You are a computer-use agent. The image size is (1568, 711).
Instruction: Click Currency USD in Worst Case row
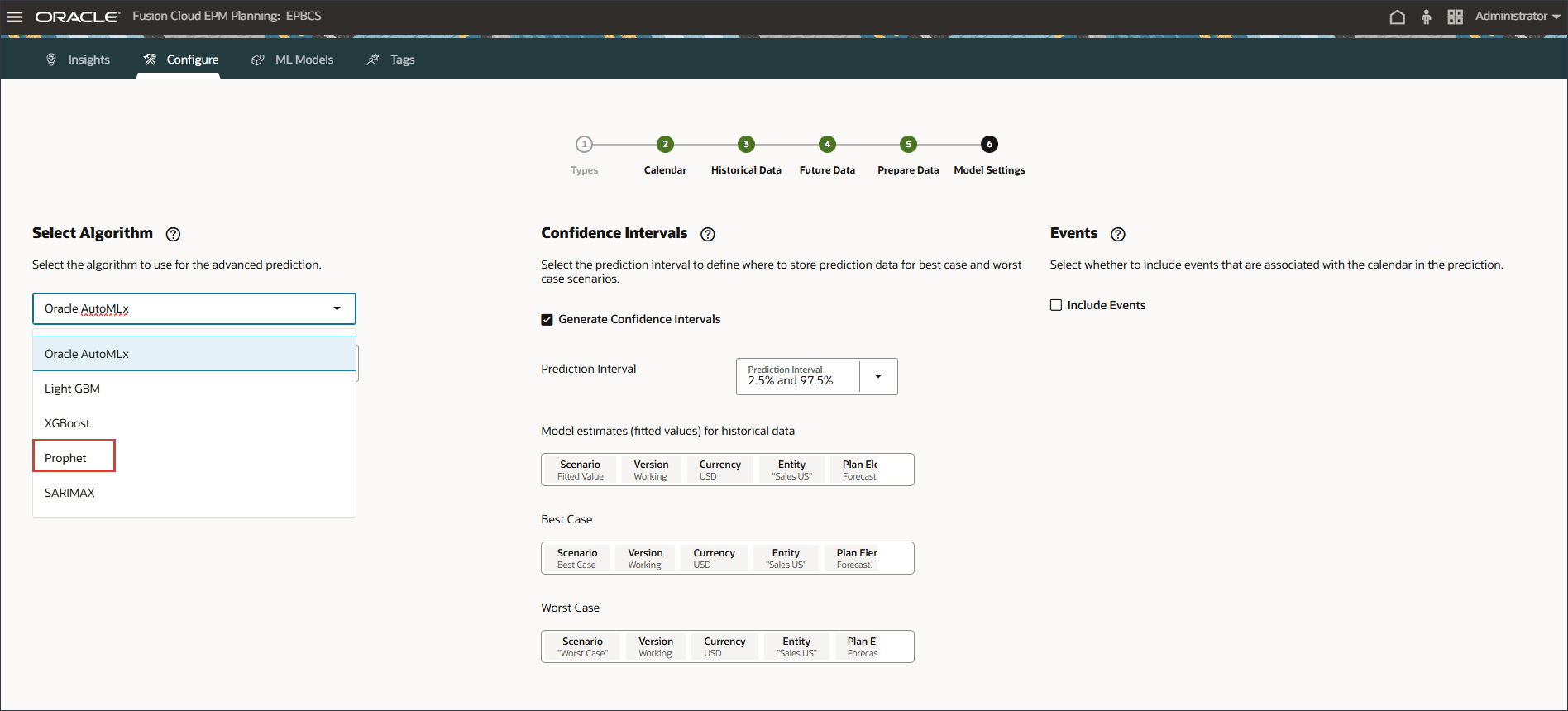point(724,647)
